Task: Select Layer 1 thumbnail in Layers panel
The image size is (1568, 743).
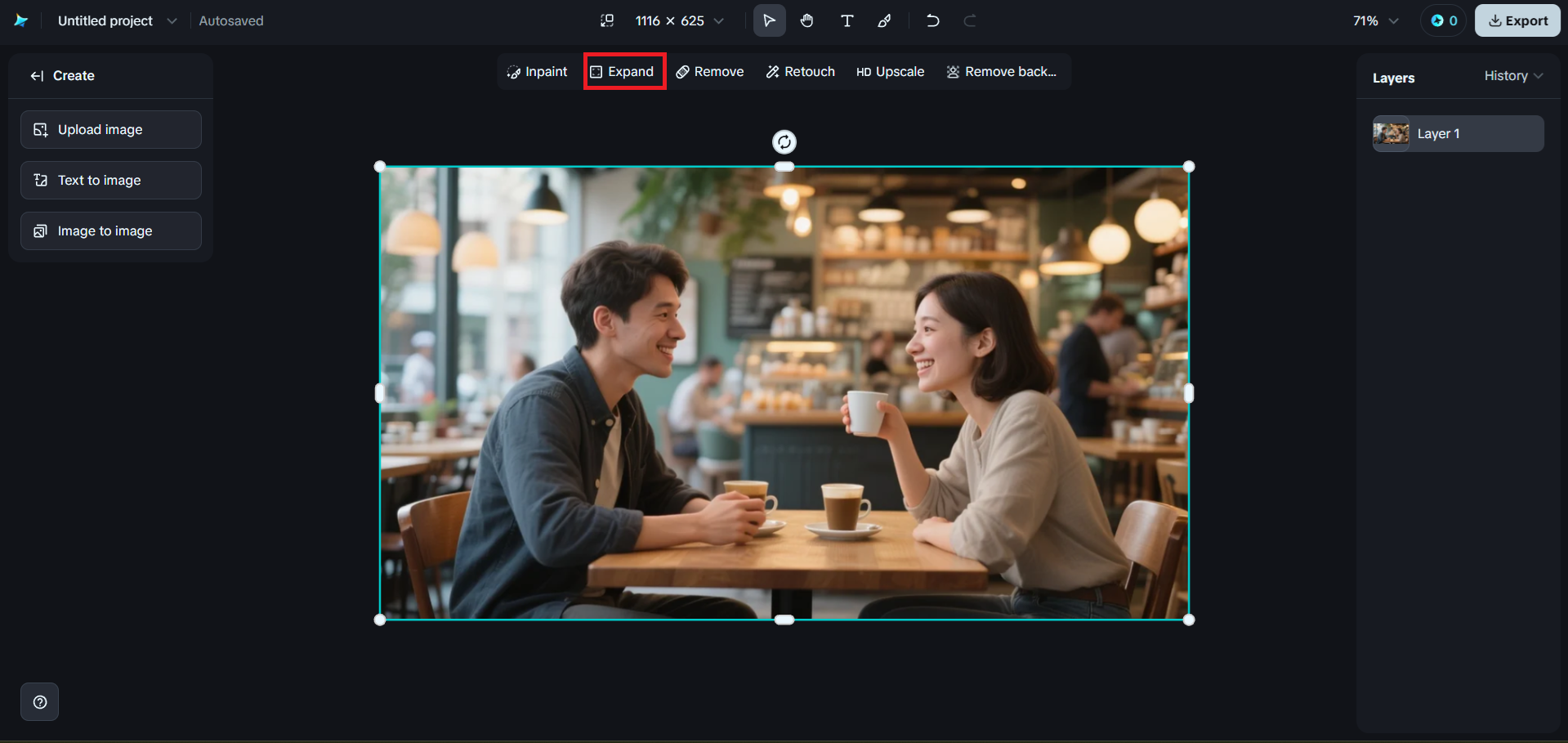Action: [1391, 133]
